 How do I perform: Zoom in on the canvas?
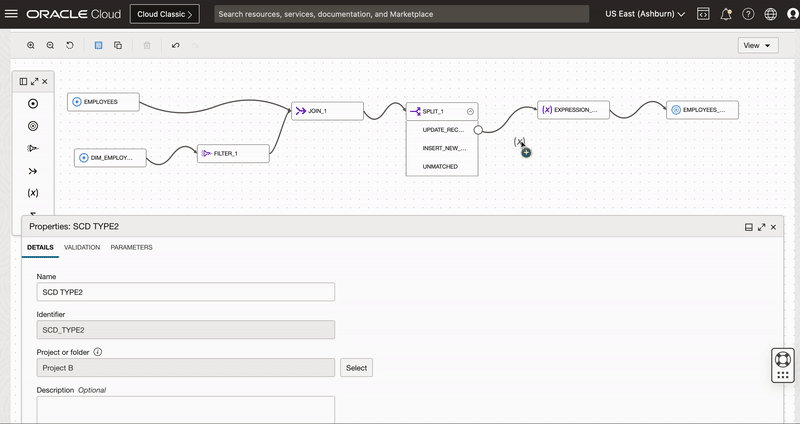click(x=31, y=45)
